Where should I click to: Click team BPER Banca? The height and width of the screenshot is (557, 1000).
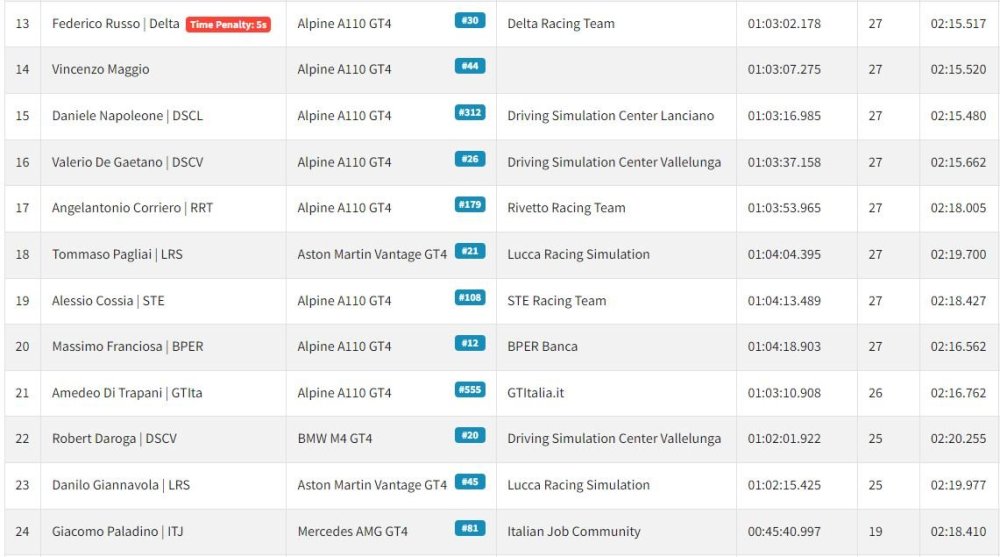(x=543, y=346)
